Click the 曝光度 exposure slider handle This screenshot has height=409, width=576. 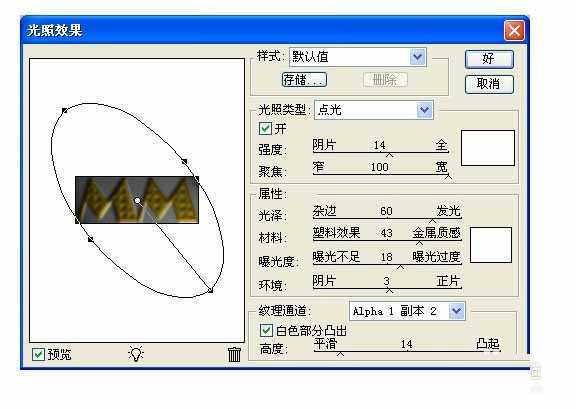click(400, 267)
